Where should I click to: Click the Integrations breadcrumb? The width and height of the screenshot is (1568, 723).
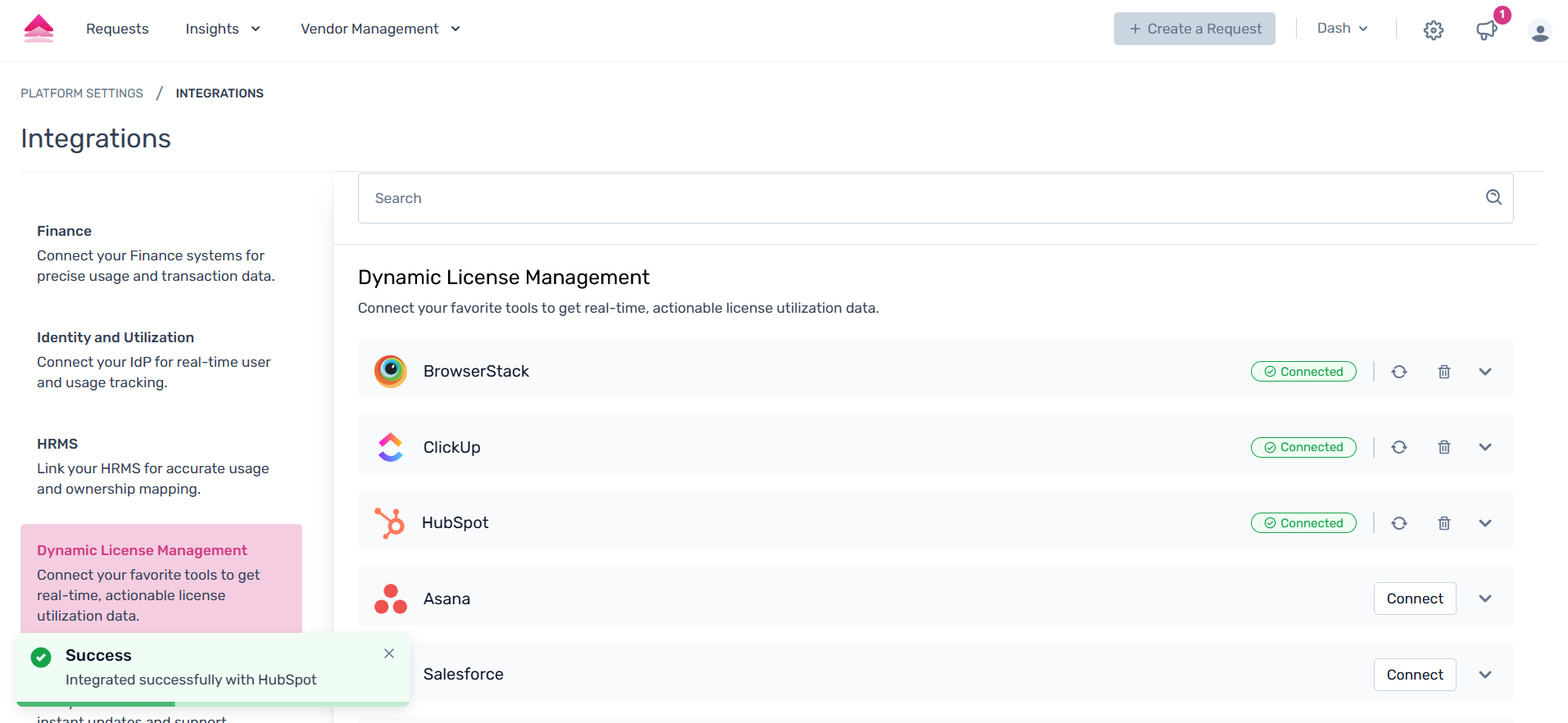tap(220, 93)
